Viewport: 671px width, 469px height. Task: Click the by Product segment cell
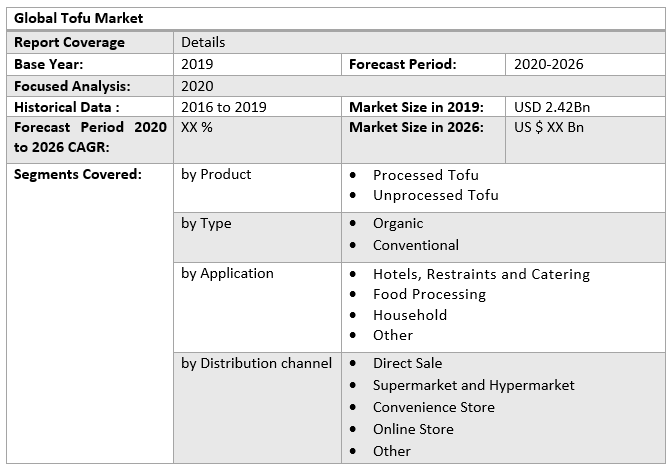click(x=216, y=174)
